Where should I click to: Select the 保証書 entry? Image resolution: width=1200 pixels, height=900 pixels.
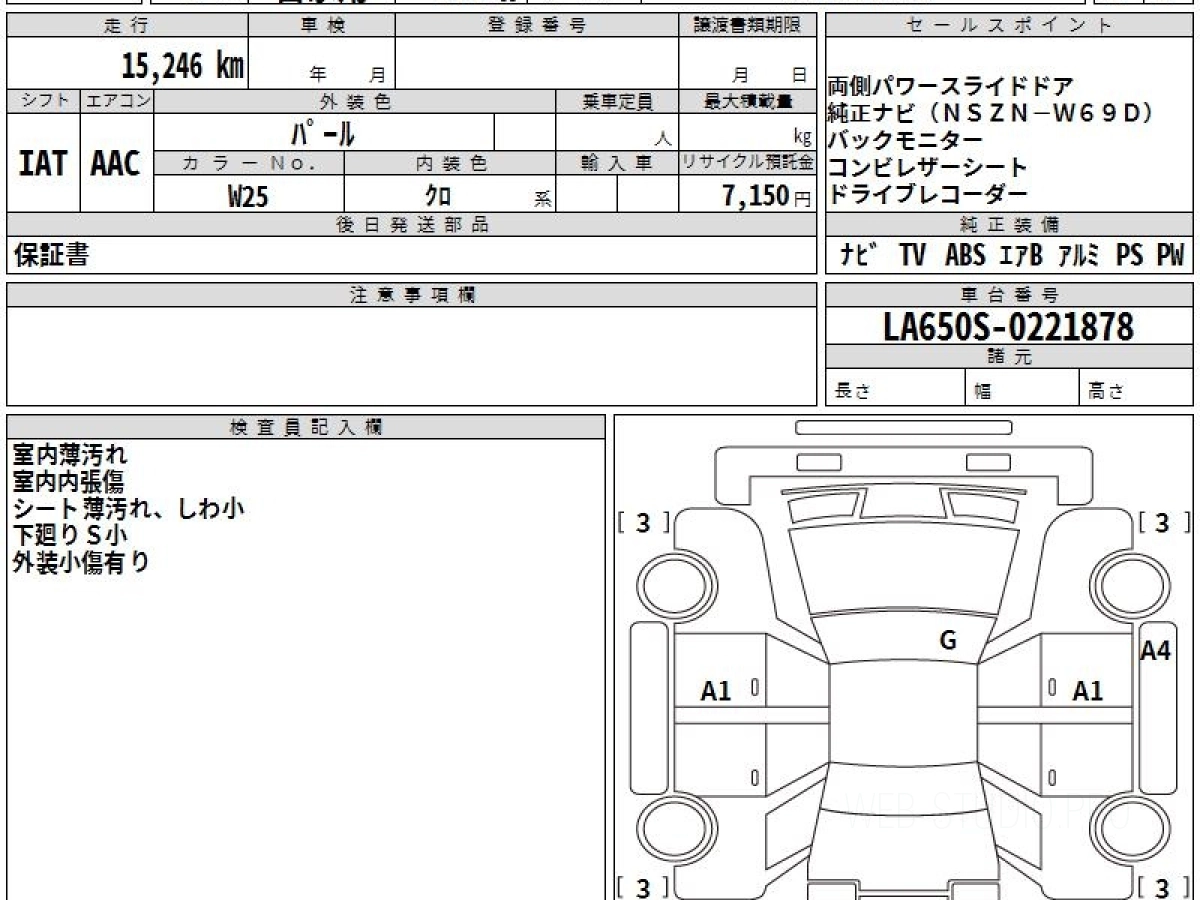pyautogui.click(x=51, y=256)
